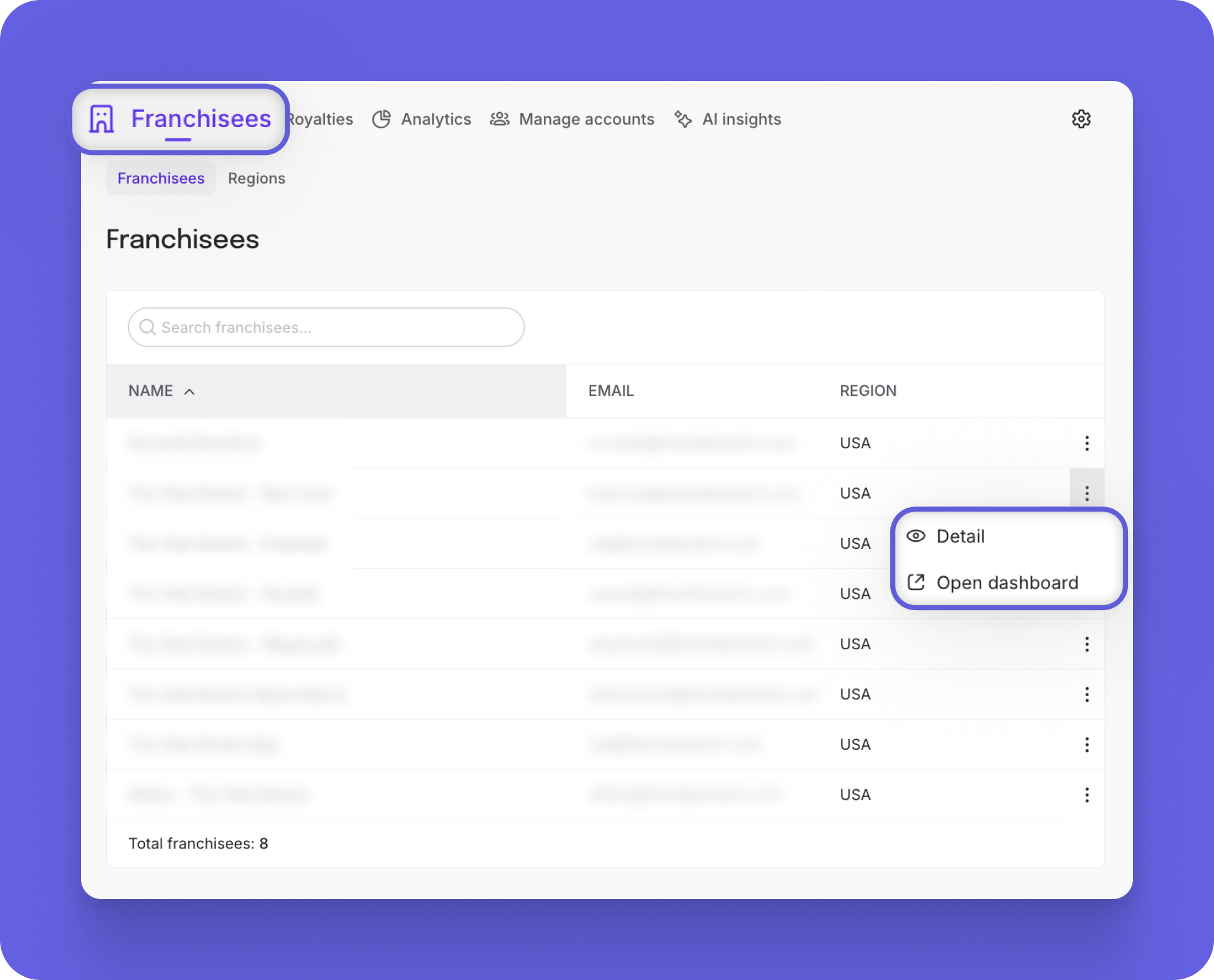The image size is (1214, 980).
Task: Open the last row's three-dot menu
Action: [1086, 795]
